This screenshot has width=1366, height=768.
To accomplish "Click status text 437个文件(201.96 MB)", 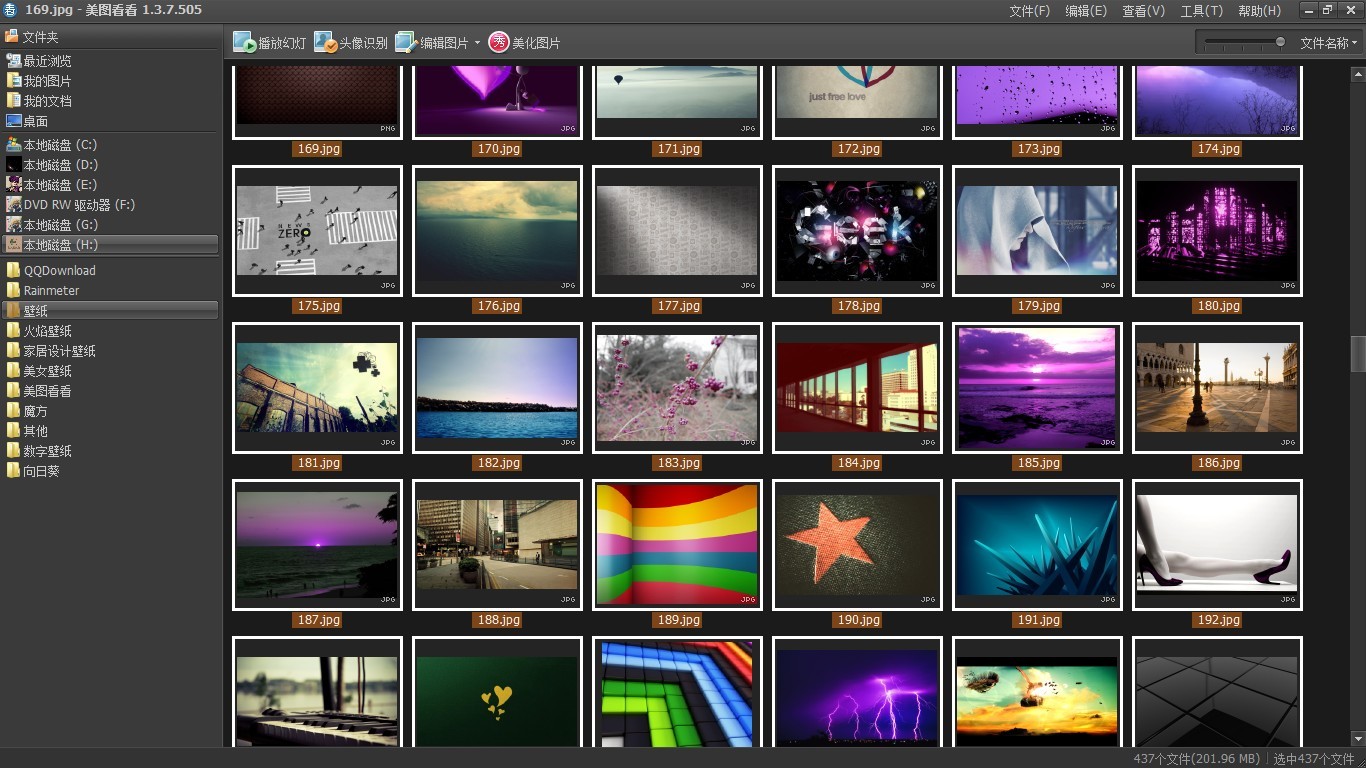I will pyautogui.click(x=1196, y=759).
